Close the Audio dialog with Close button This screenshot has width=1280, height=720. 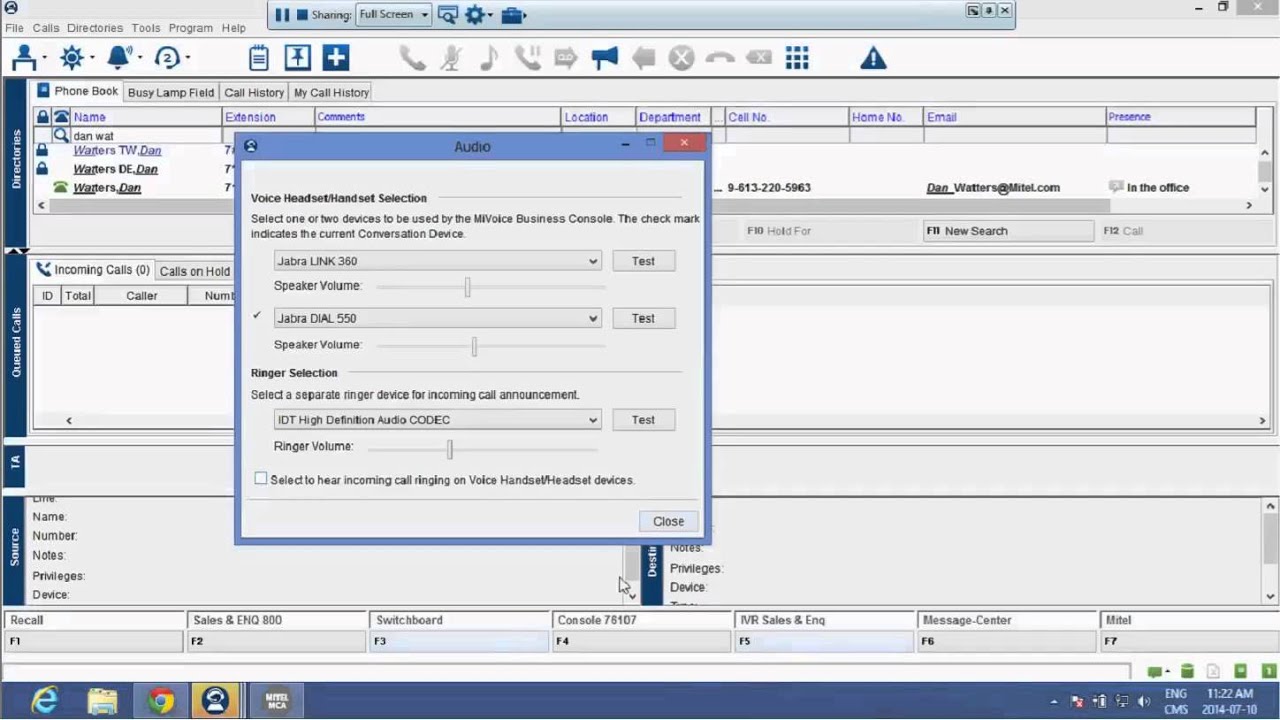(x=668, y=521)
